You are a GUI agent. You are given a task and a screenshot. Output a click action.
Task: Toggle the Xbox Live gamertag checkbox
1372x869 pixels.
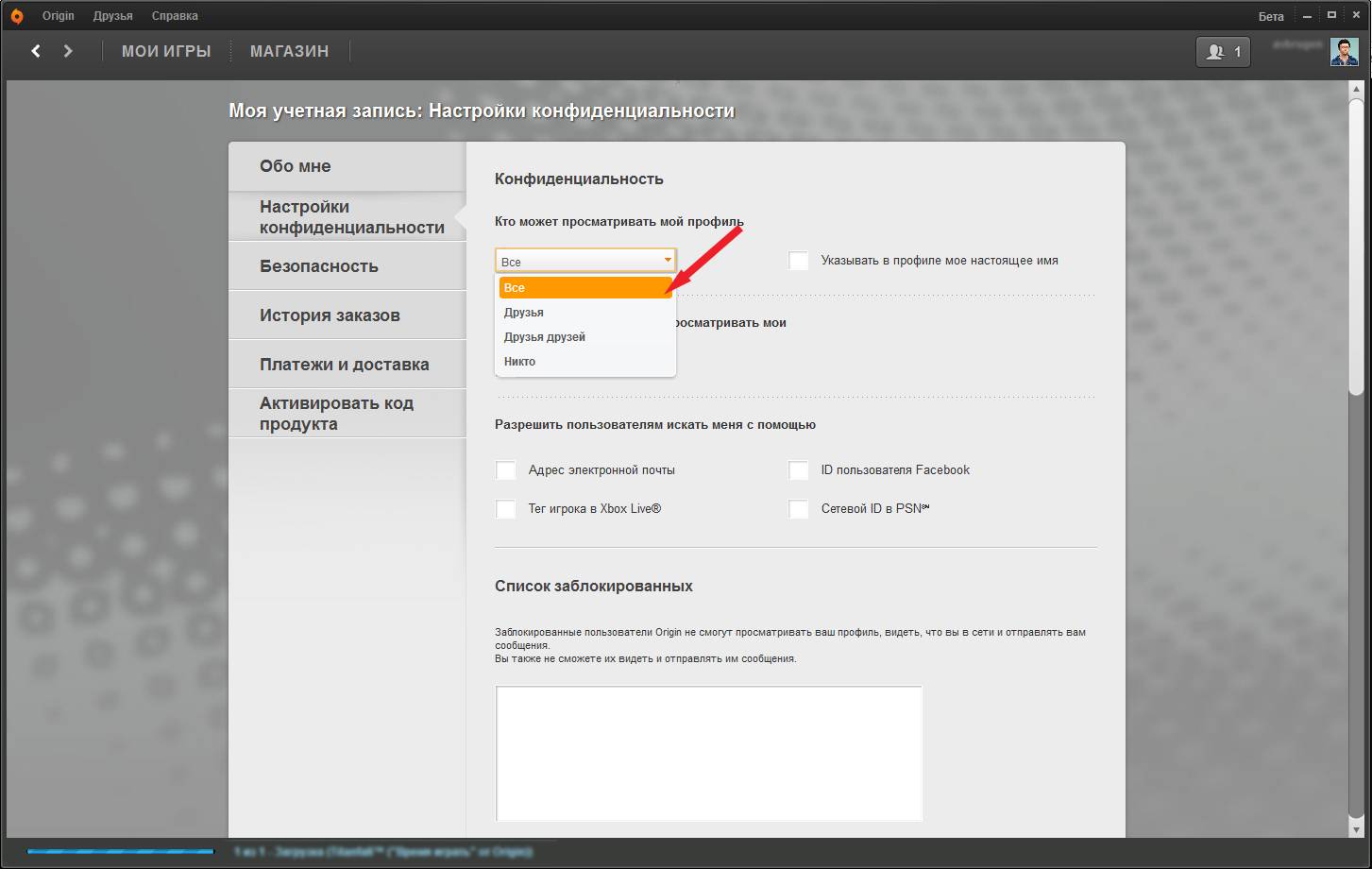click(506, 509)
